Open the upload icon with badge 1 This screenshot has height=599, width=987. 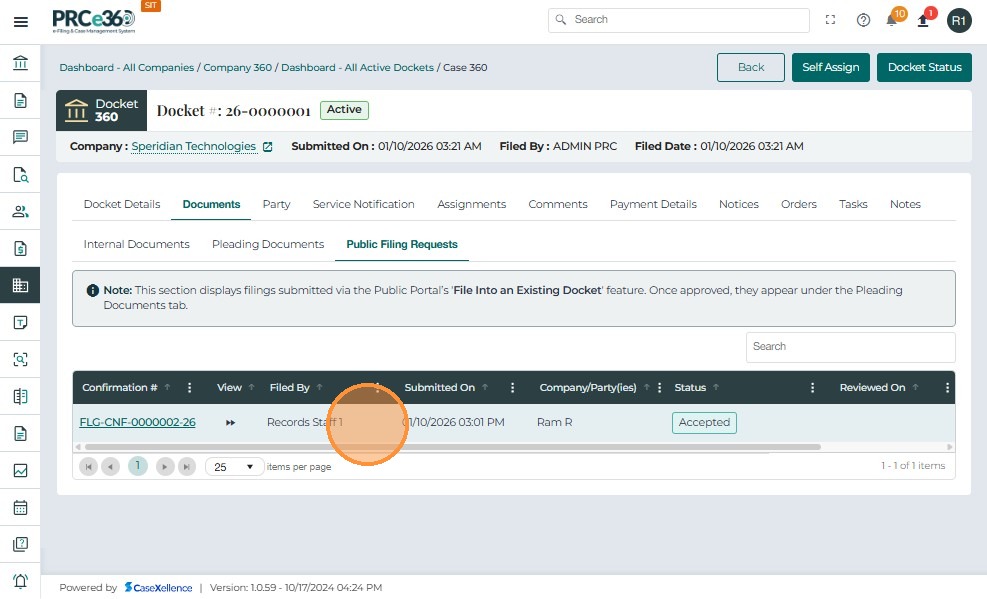click(x=923, y=20)
